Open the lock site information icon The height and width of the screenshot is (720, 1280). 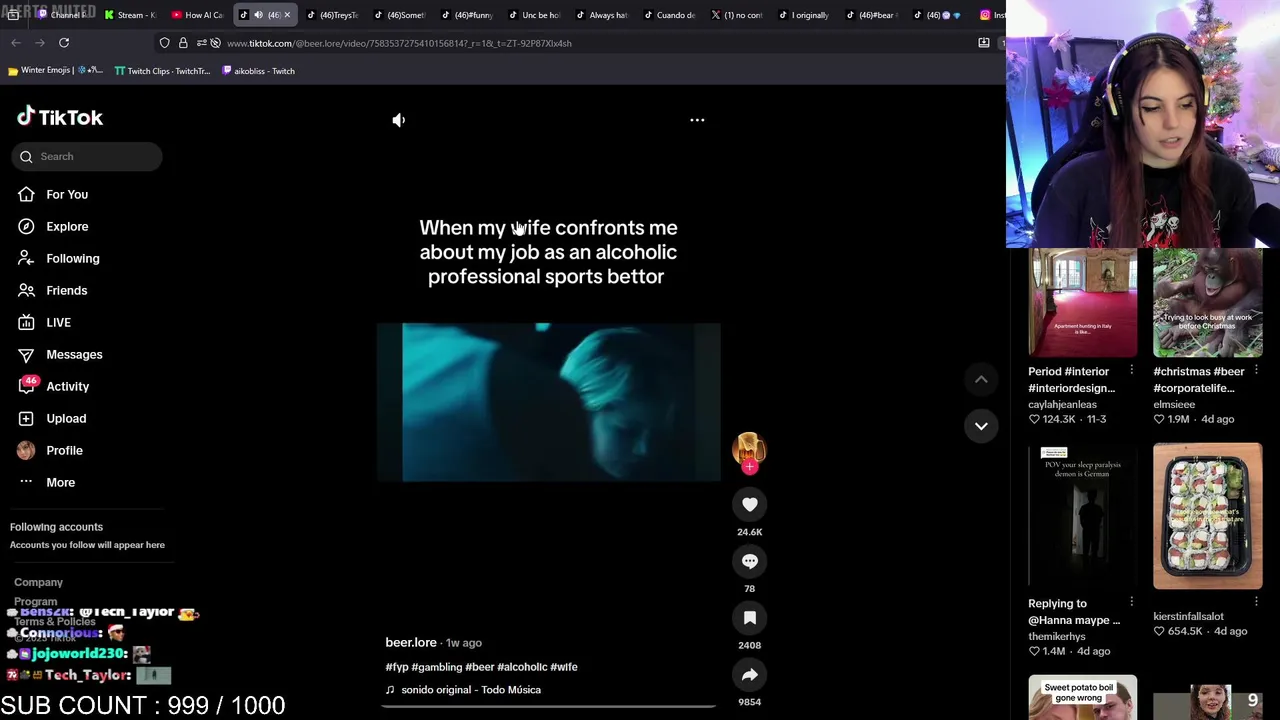click(x=183, y=43)
